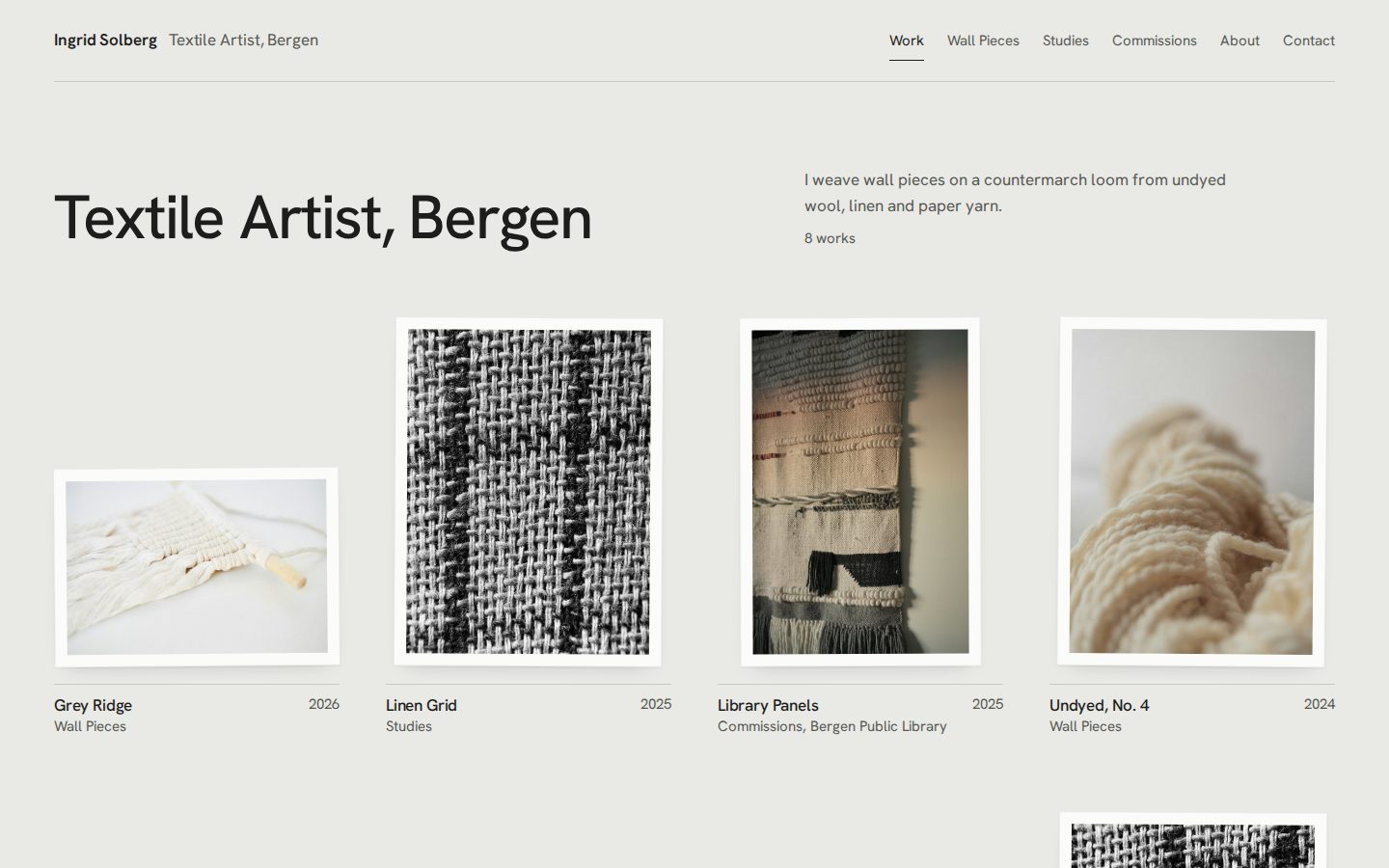Click Wall Pieces label under Undyed, No. 4
This screenshot has width=1389, height=868.
point(1085,726)
